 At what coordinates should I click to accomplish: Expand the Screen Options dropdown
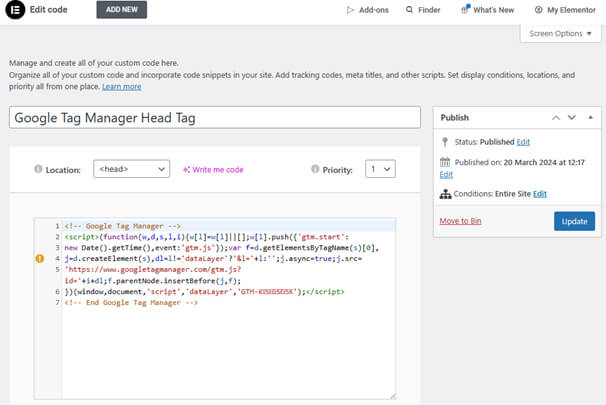coord(560,34)
